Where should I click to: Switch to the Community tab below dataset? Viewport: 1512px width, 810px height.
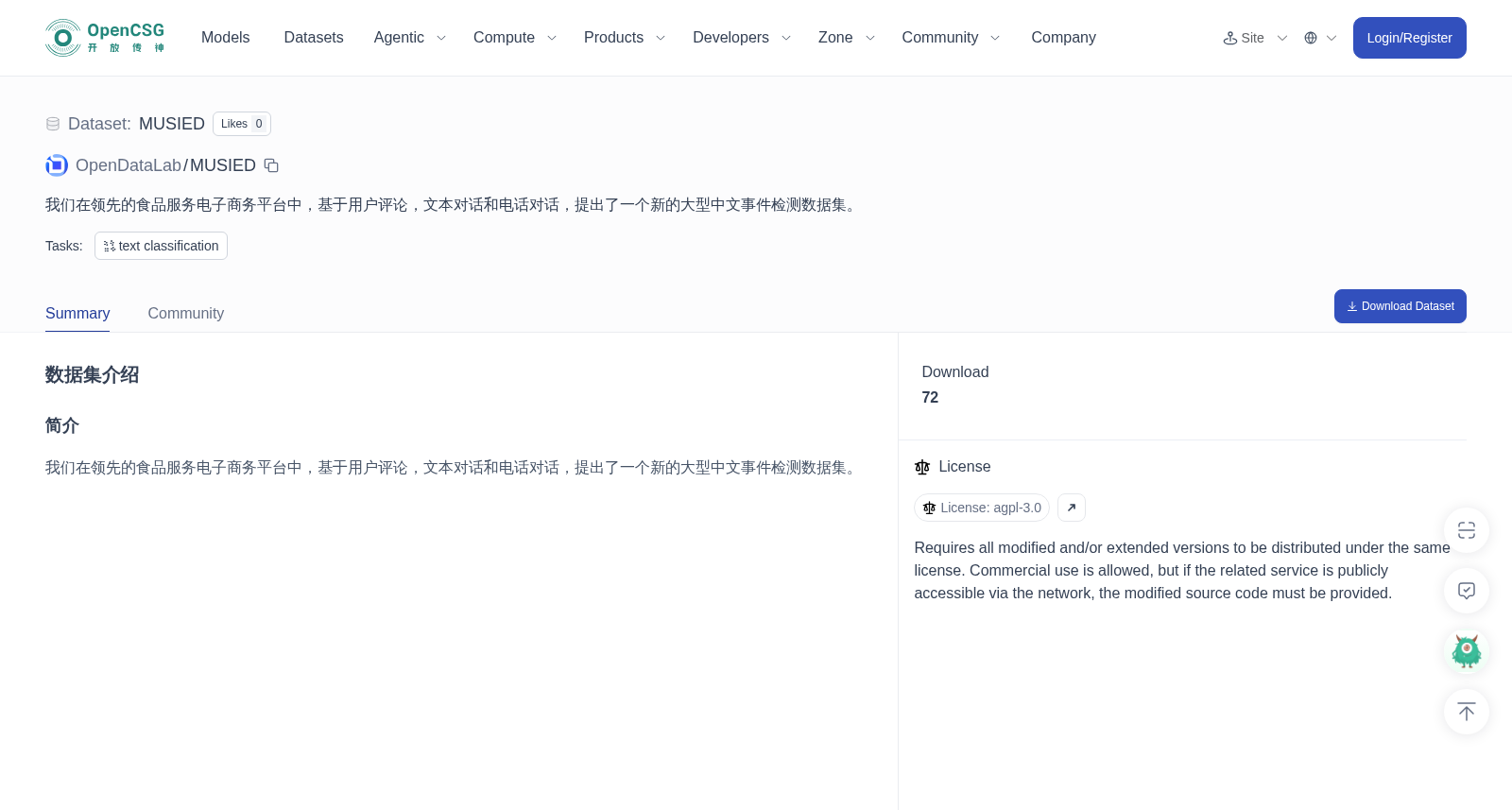186,314
